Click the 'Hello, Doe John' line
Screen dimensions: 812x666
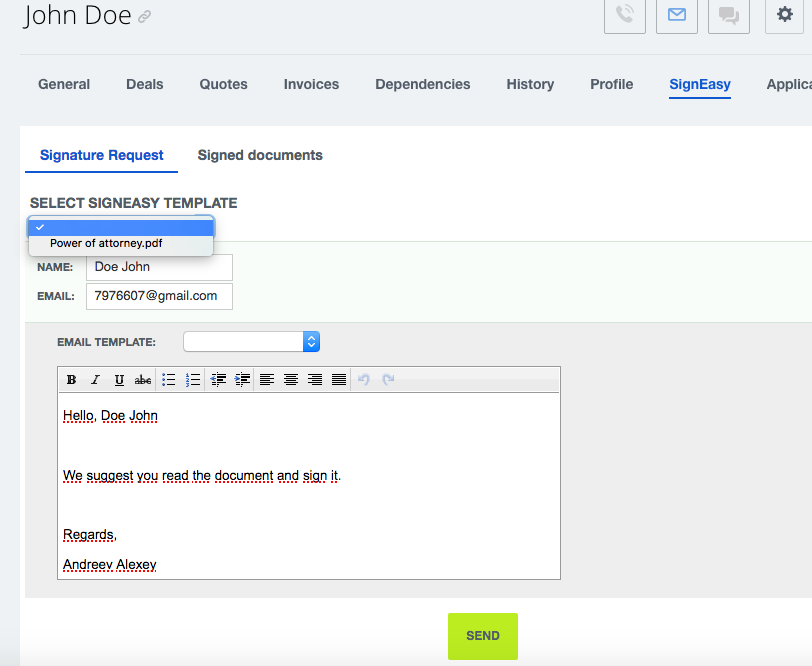pos(110,416)
